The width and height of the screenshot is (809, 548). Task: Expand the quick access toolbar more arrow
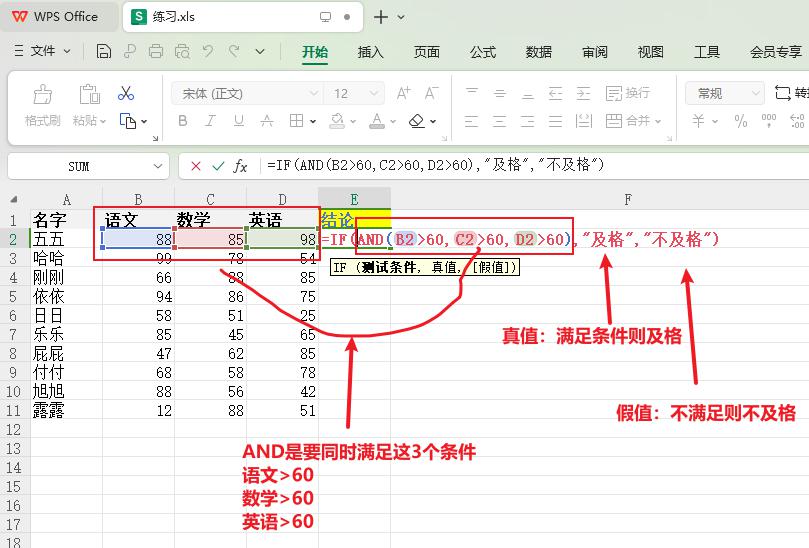pos(260,52)
